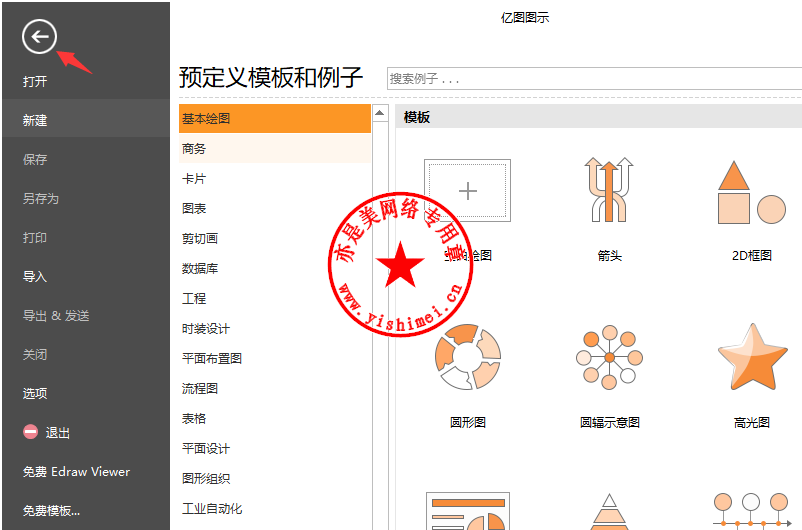
Task: Click 关闭 in the sidebar
Action: click(x=35, y=355)
